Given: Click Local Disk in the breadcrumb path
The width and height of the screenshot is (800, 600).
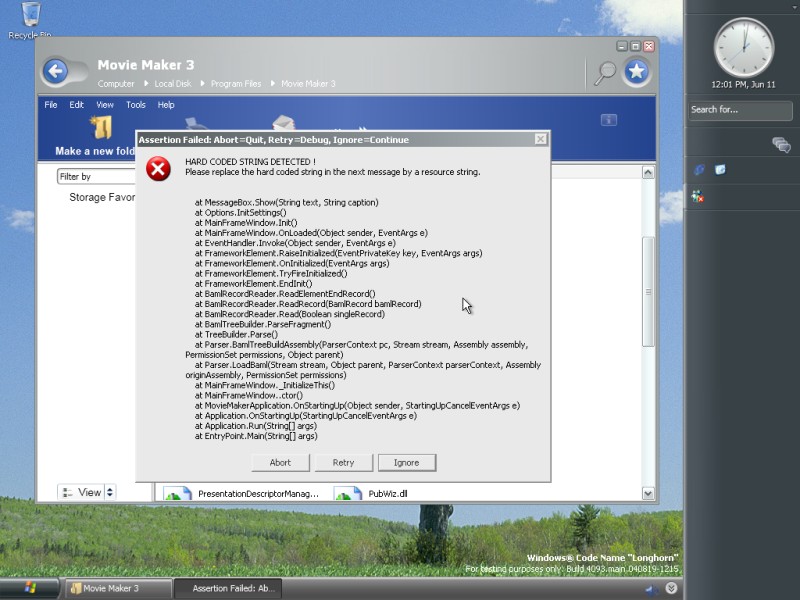Looking at the screenshot, I should [x=173, y=84].
